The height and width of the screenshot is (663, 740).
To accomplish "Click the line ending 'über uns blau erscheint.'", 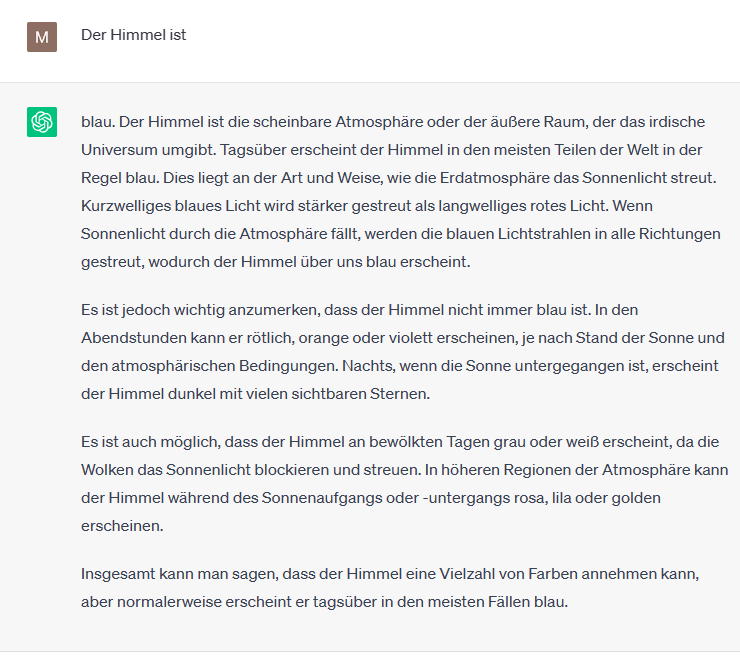I will tap(276, 262).
